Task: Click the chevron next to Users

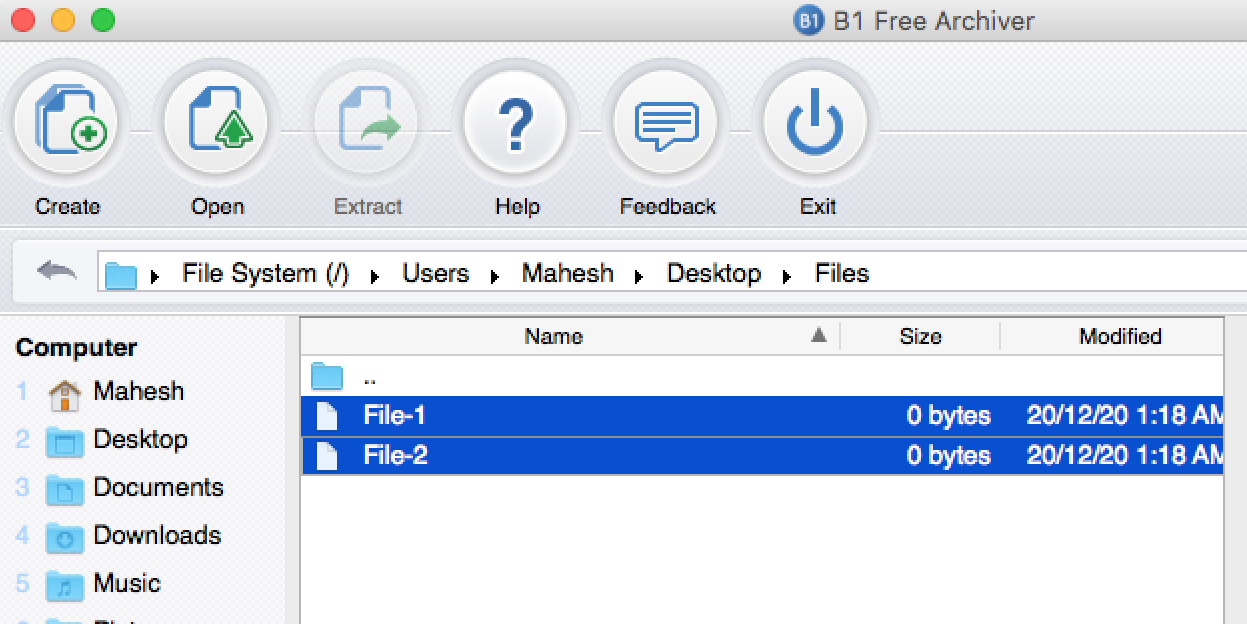Action: pos(495,273)
